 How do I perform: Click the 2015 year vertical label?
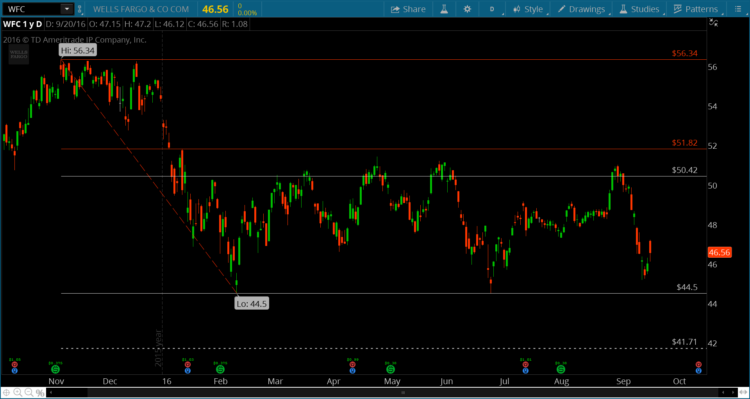coord(159,347)
